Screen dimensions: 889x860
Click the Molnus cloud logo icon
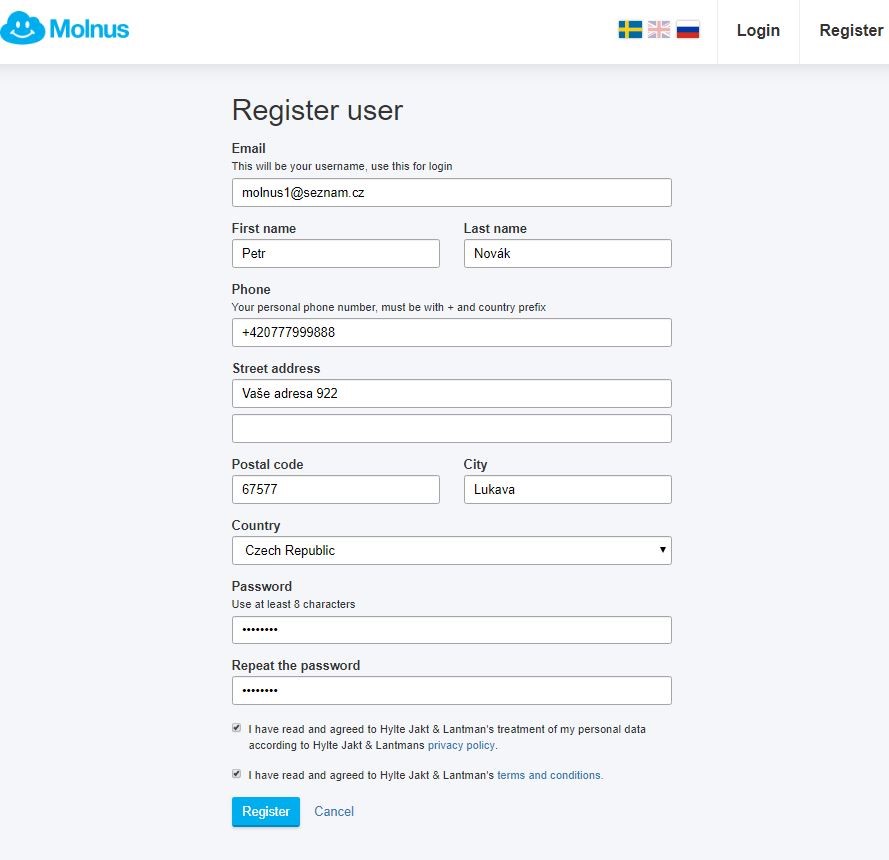pos(23,28)
